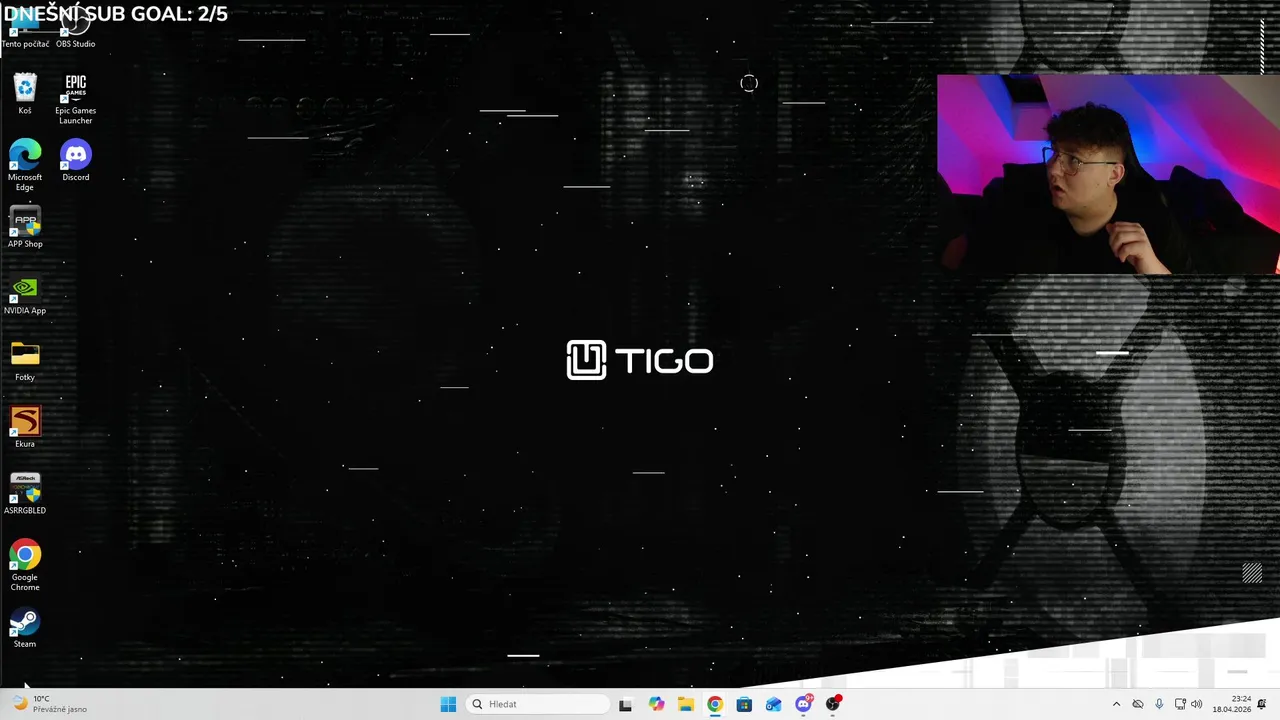Launch Copilot from the taskbar
The image size is (1280, 720).
[x=656, y=704]
